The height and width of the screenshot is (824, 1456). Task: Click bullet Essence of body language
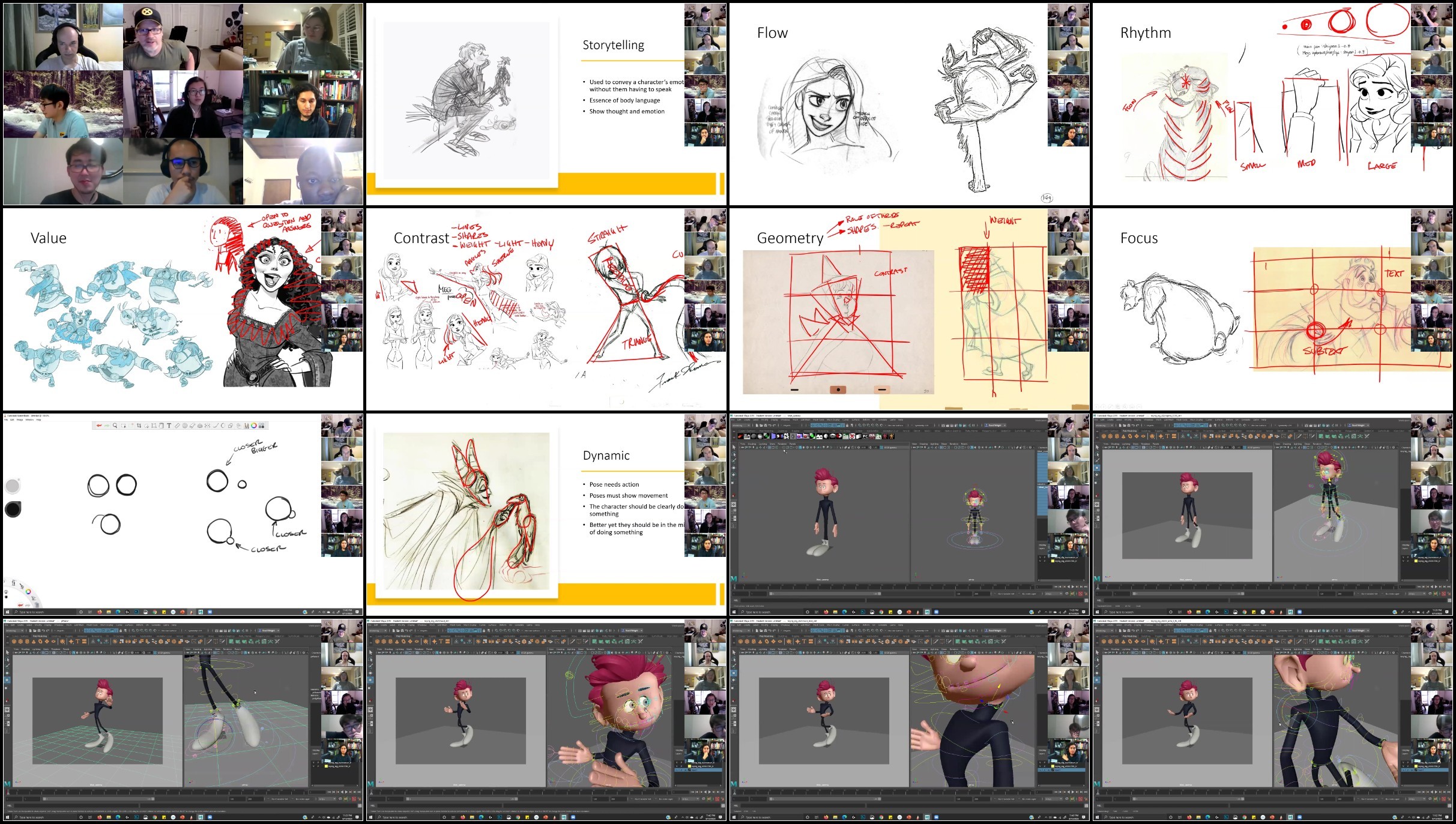[624, 100]
